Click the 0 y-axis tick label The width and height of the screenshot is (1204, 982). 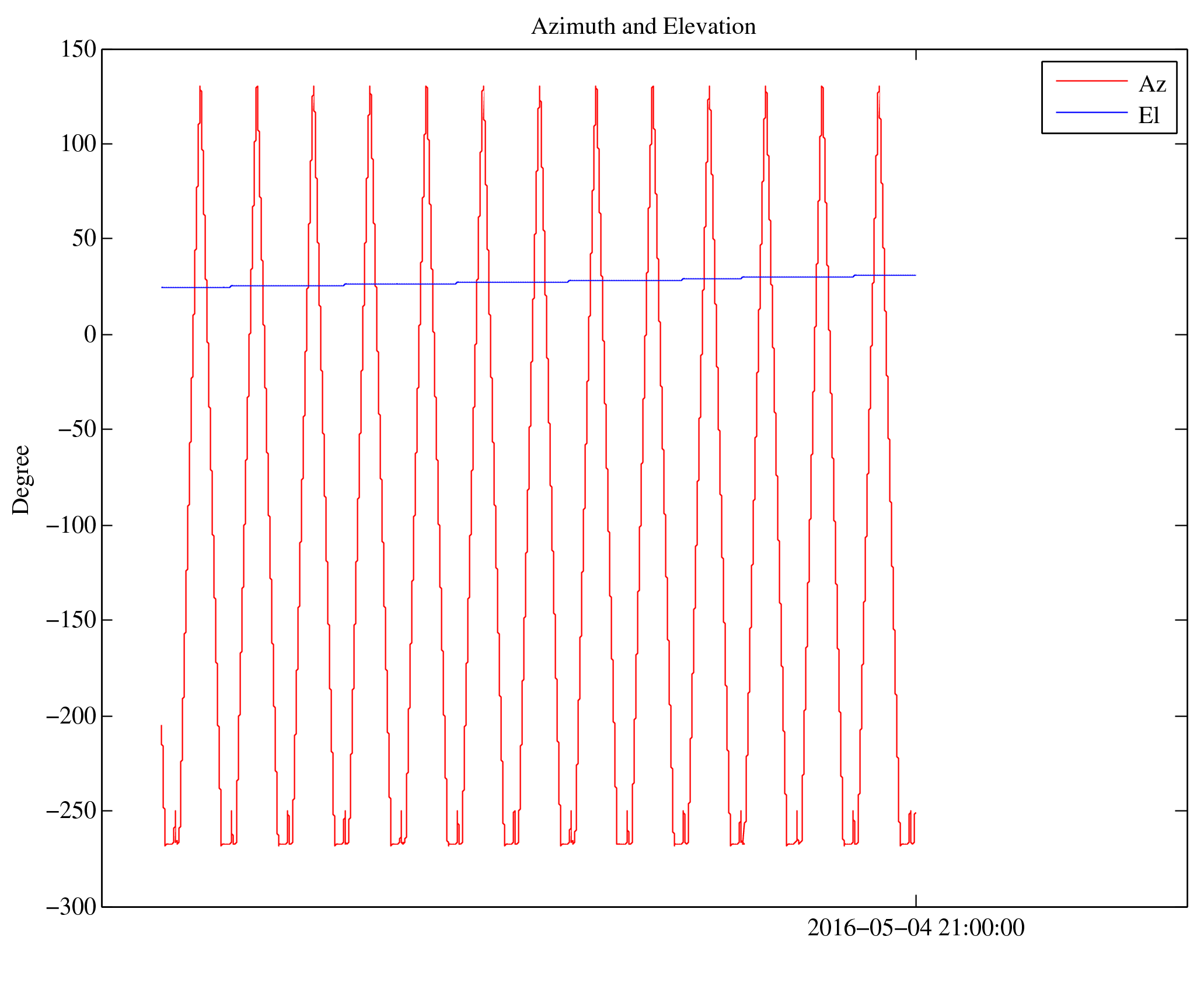click(x=90, y=335)
